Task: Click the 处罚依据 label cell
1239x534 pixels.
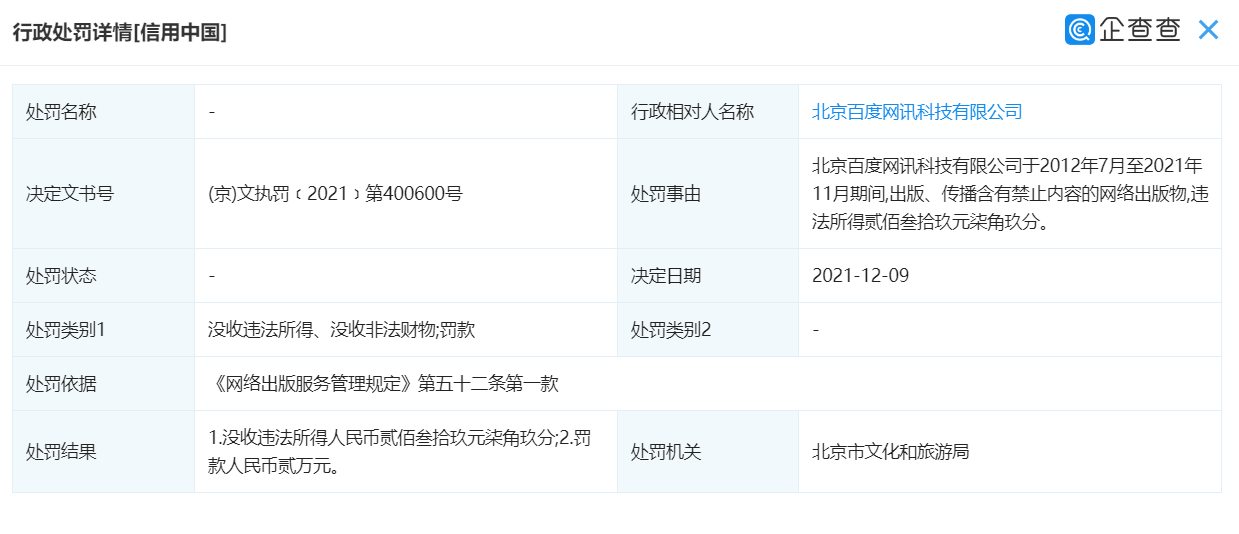Action: [x=104, y=384]
